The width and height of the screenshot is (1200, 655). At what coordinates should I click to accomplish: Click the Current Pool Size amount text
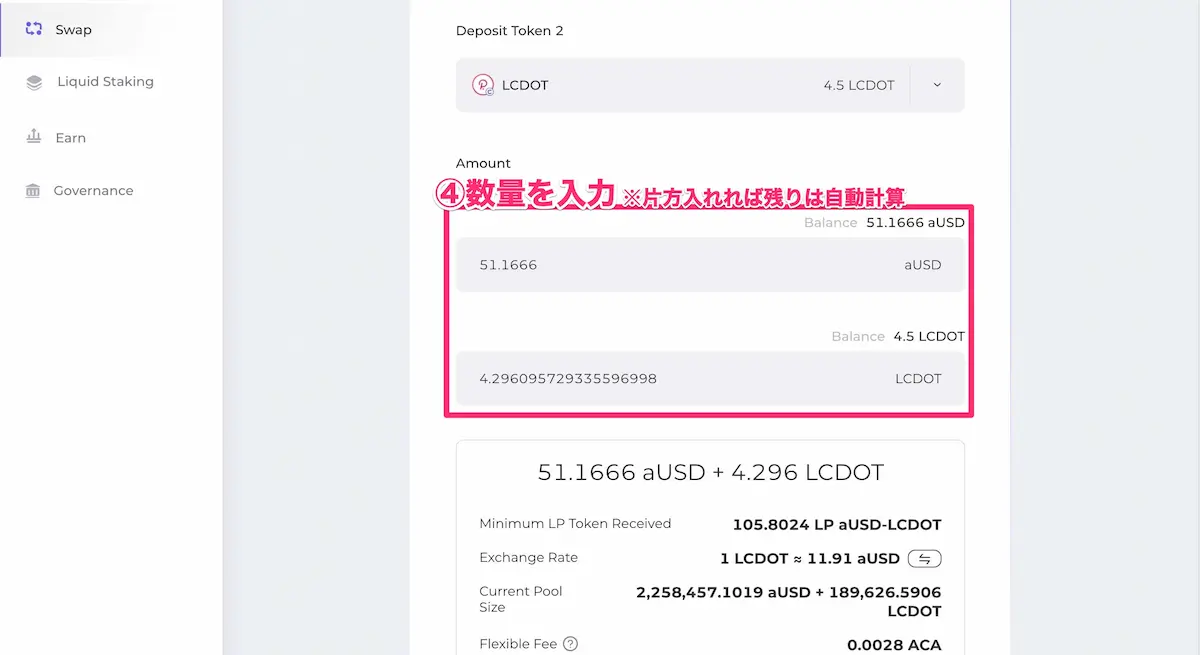click(x=789, y=601)
